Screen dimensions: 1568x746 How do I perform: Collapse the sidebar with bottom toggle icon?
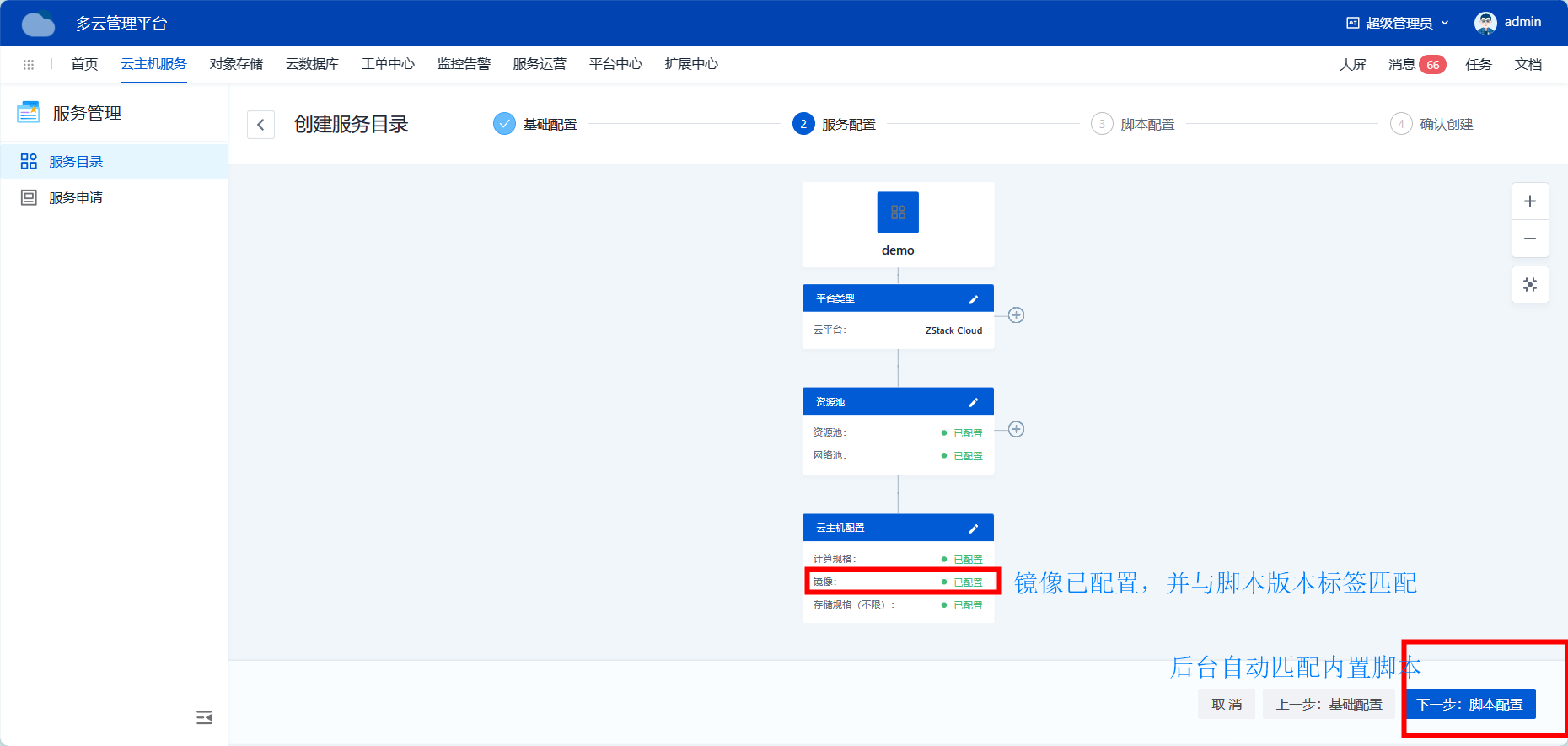click(204, 717)
